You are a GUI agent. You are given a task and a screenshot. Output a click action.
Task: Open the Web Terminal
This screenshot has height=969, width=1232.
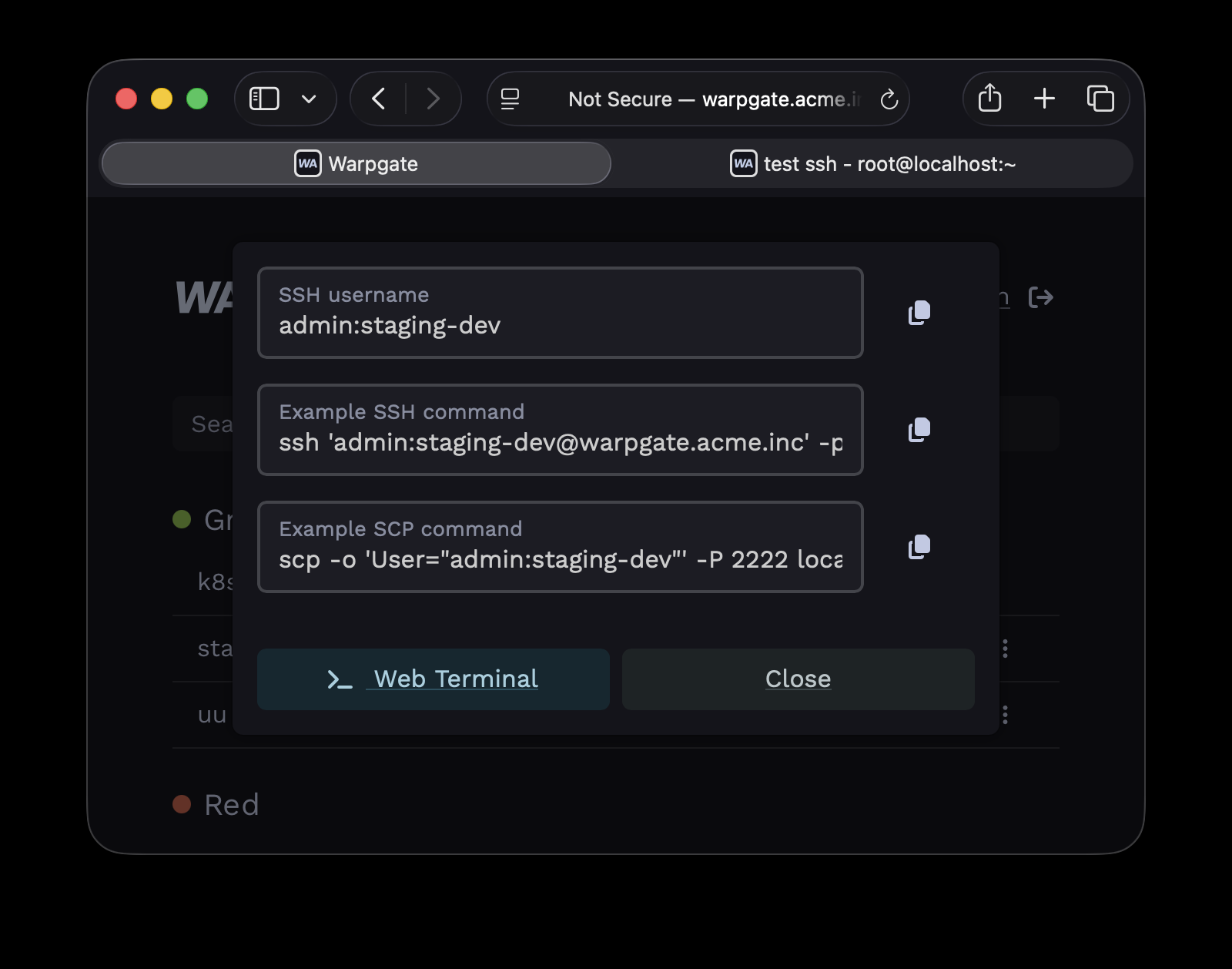434,679
